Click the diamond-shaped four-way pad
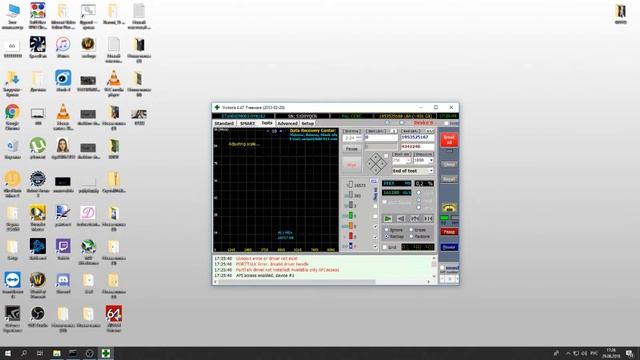 (376, 164)
